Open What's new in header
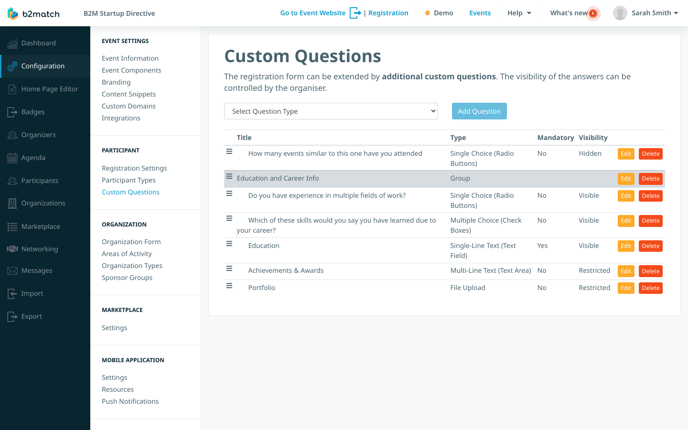Image resolution: width=688 pixels, height=430 pixels. [x=569, y=13]
